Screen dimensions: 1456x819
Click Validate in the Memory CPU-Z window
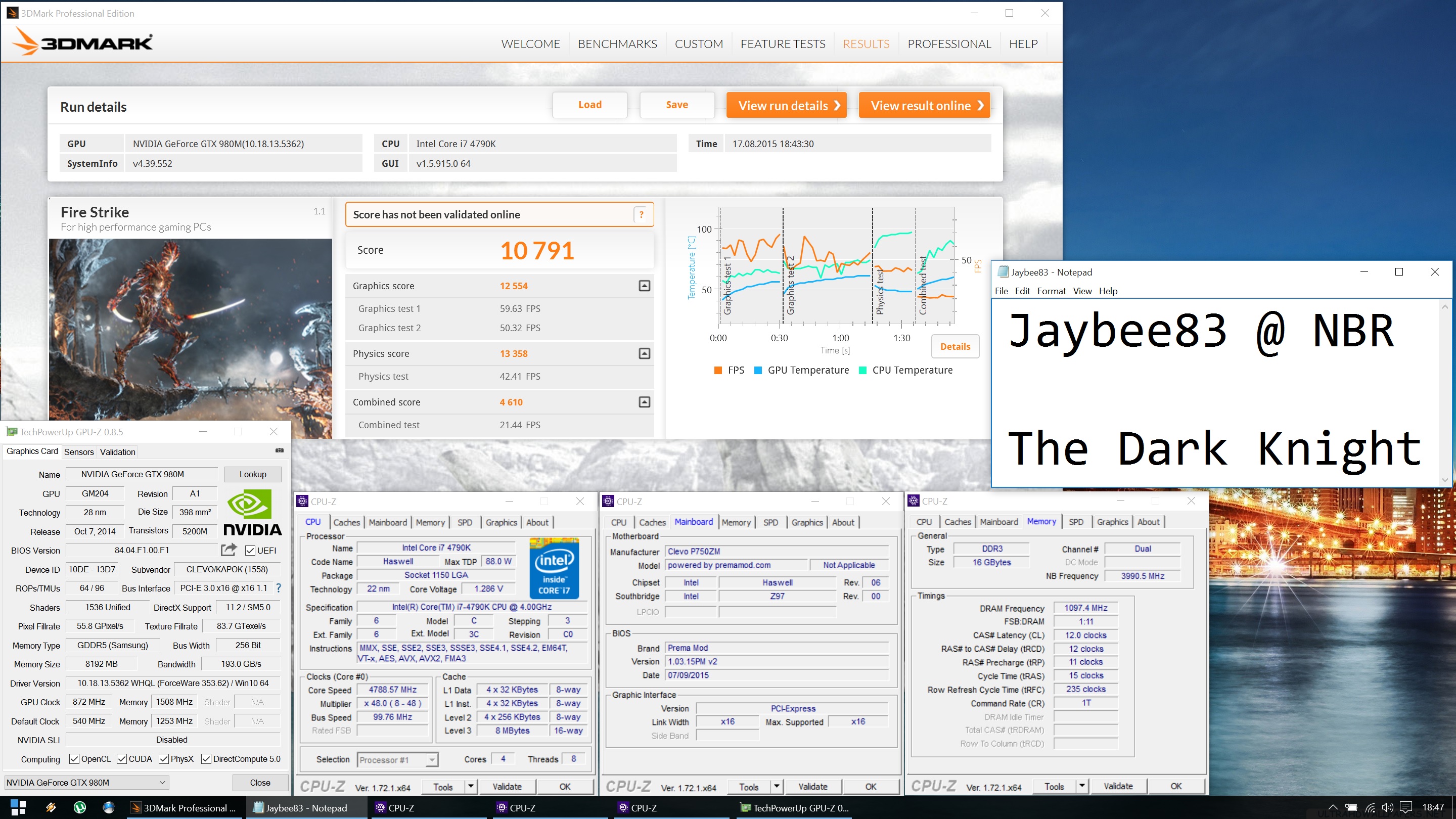(x=1118, y=786)
